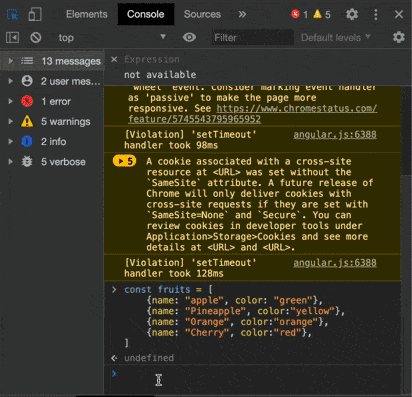The image size is (412, 397).
Task: Open the three-dot DevTools menu
Action: click(x=376, y=14)
